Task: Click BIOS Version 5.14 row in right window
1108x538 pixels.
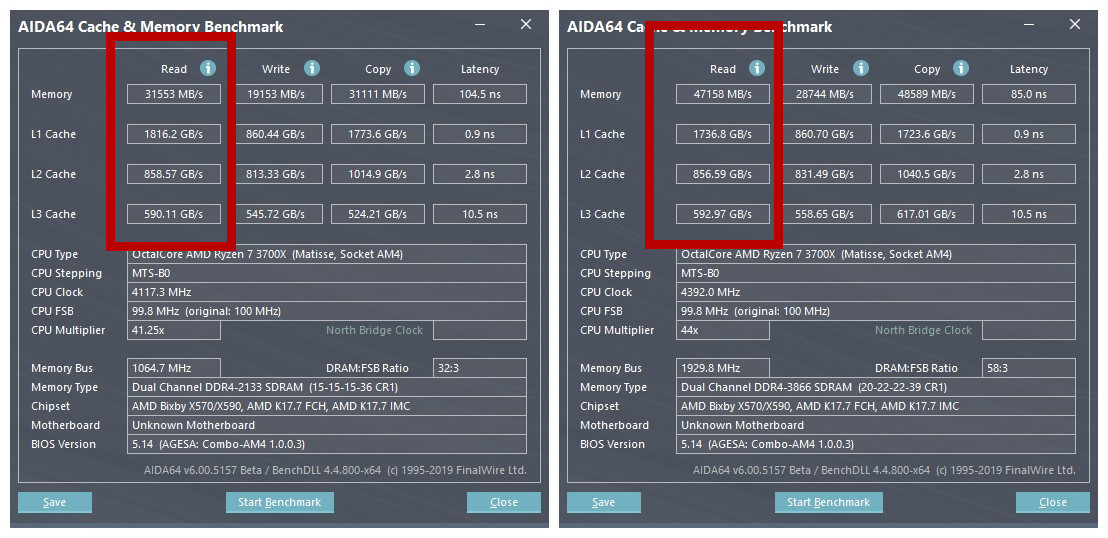Action: [876, 444]
